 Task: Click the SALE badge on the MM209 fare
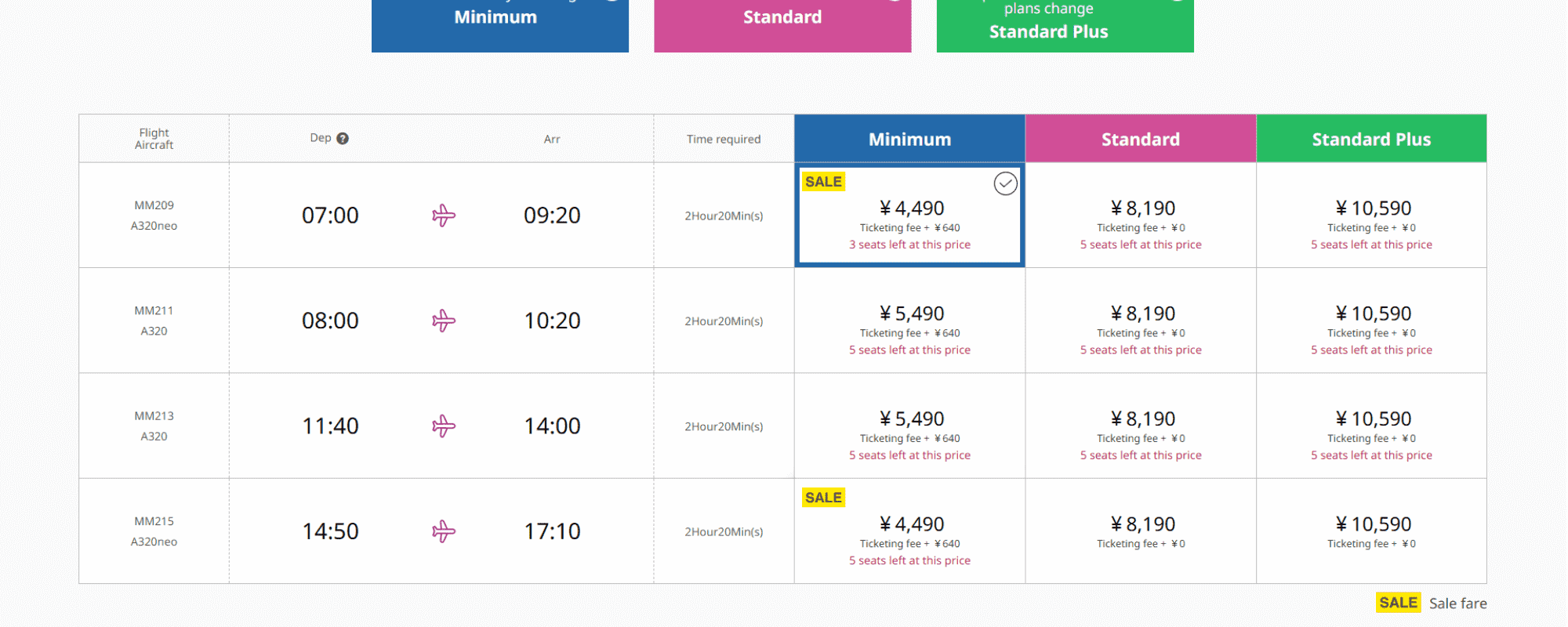[823, 182]
